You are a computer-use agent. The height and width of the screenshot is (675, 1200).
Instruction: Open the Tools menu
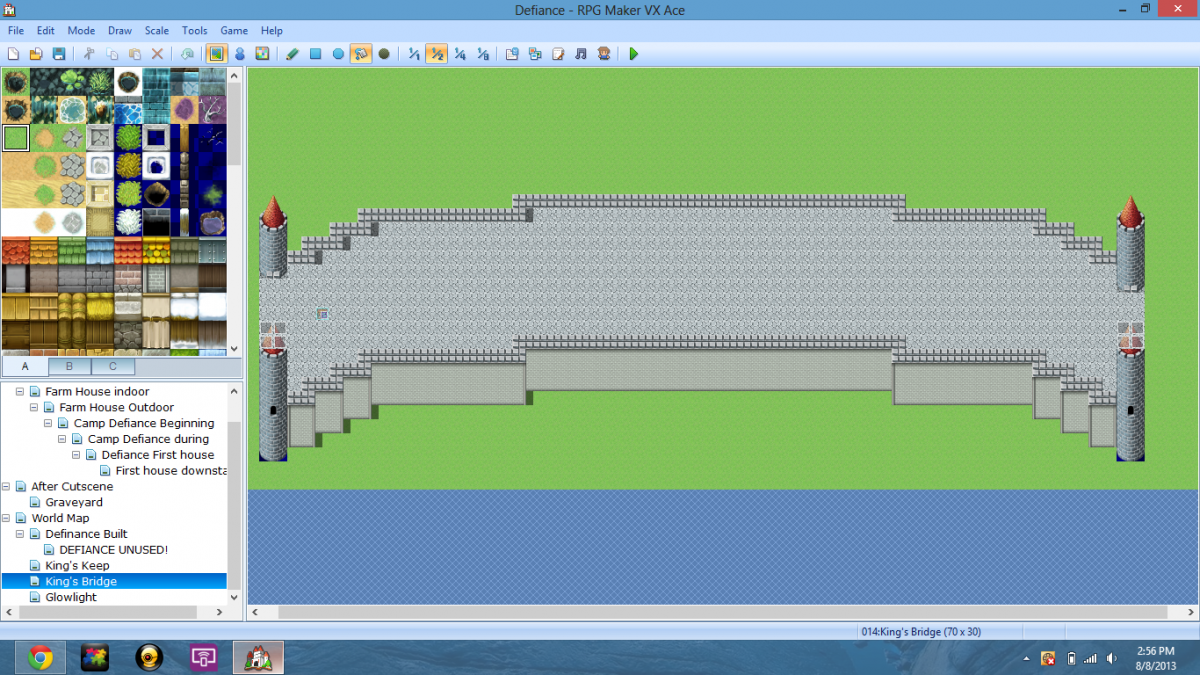pyautogui.click(x=195, y=31)
